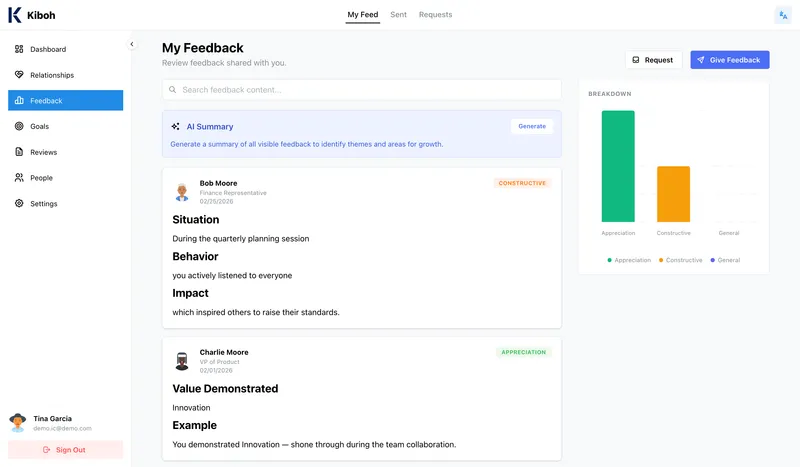
Task: Focus the Search feedback content field
Action: click(362, 90)
